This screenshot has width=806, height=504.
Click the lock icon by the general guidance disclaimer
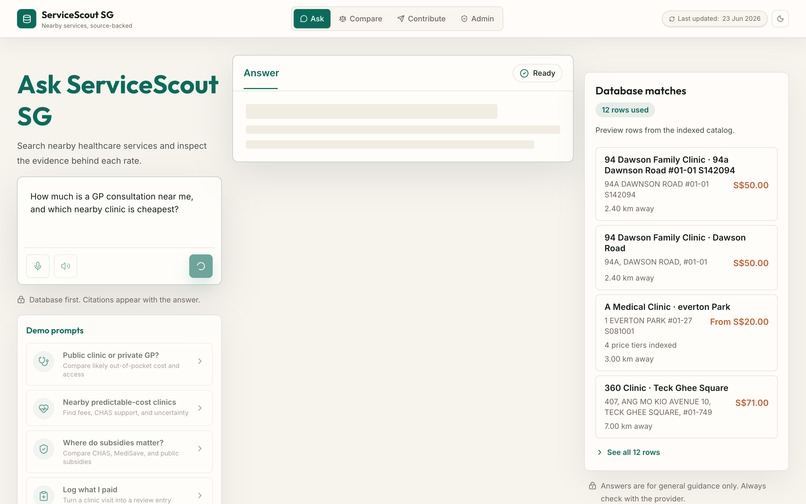pyautogui.click(x=592, y=485)
